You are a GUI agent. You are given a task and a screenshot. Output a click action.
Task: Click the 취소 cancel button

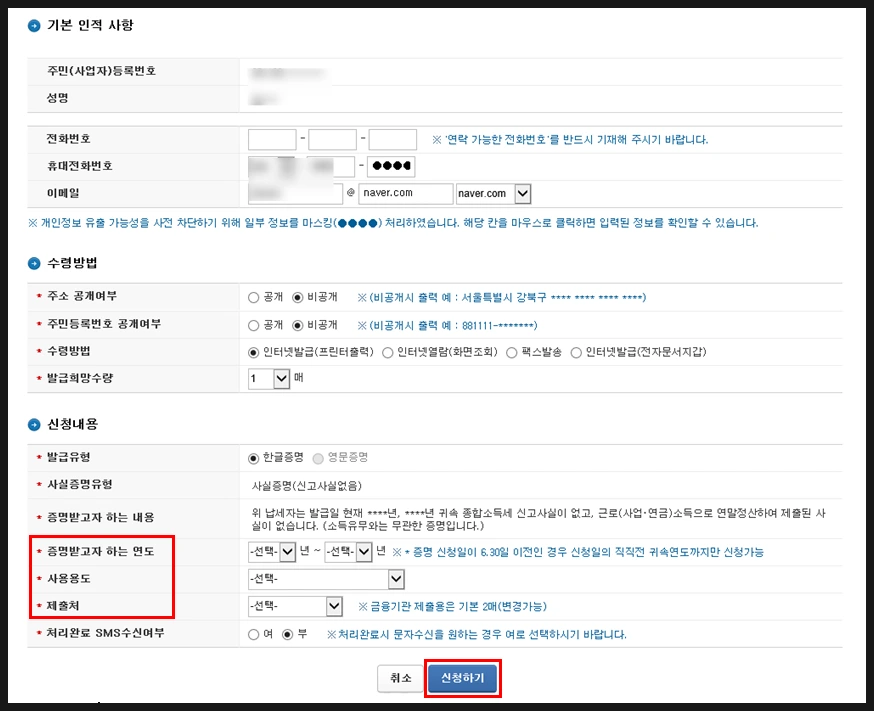tap(401, 678)
